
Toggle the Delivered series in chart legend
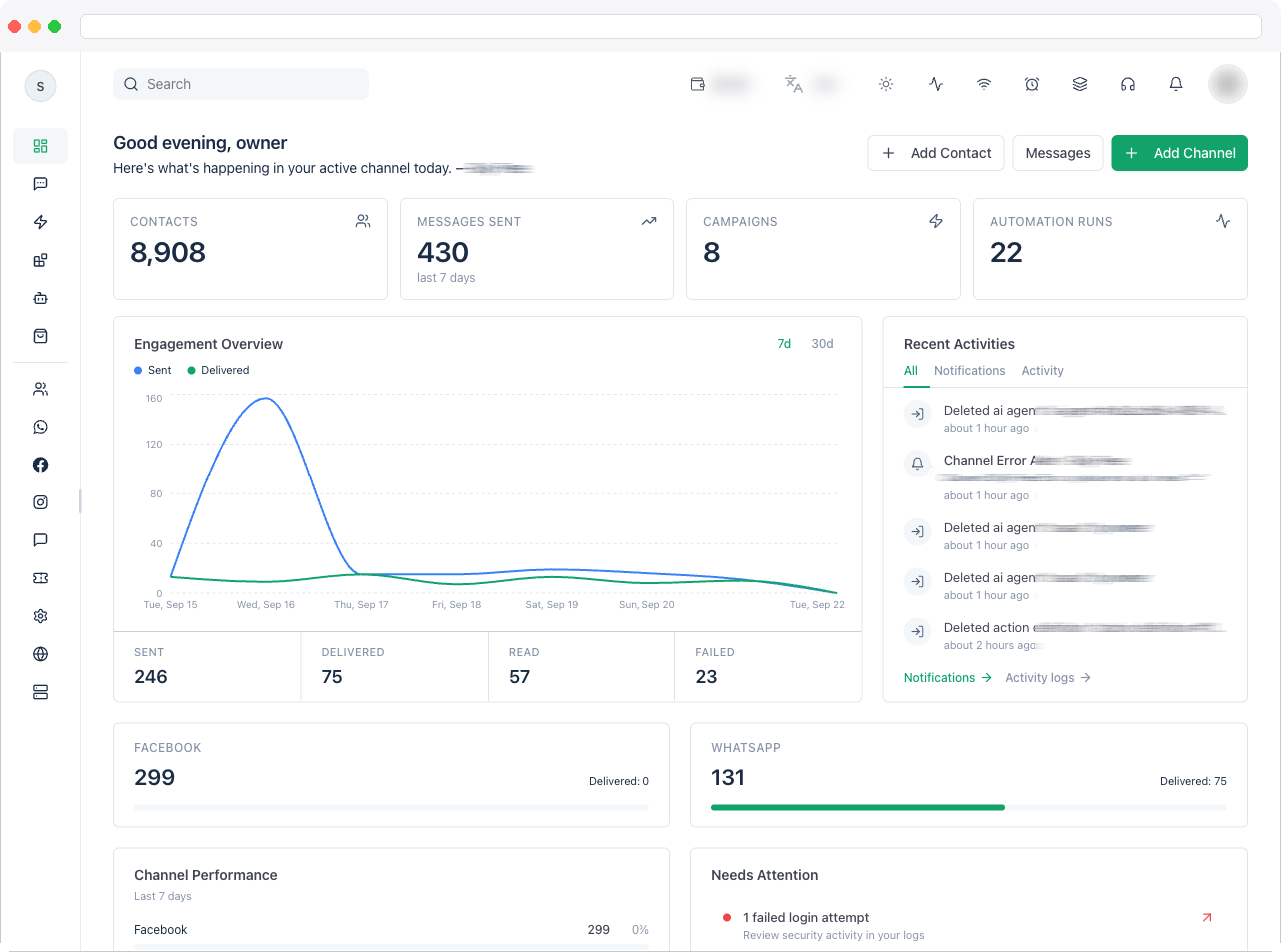coord(219,370)
